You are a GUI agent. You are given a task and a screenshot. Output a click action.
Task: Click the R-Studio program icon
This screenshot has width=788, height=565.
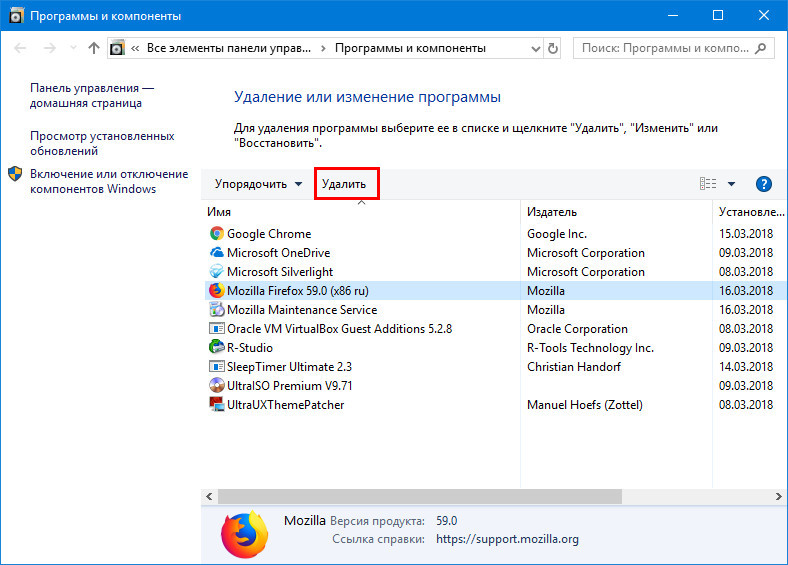[217, 347]
